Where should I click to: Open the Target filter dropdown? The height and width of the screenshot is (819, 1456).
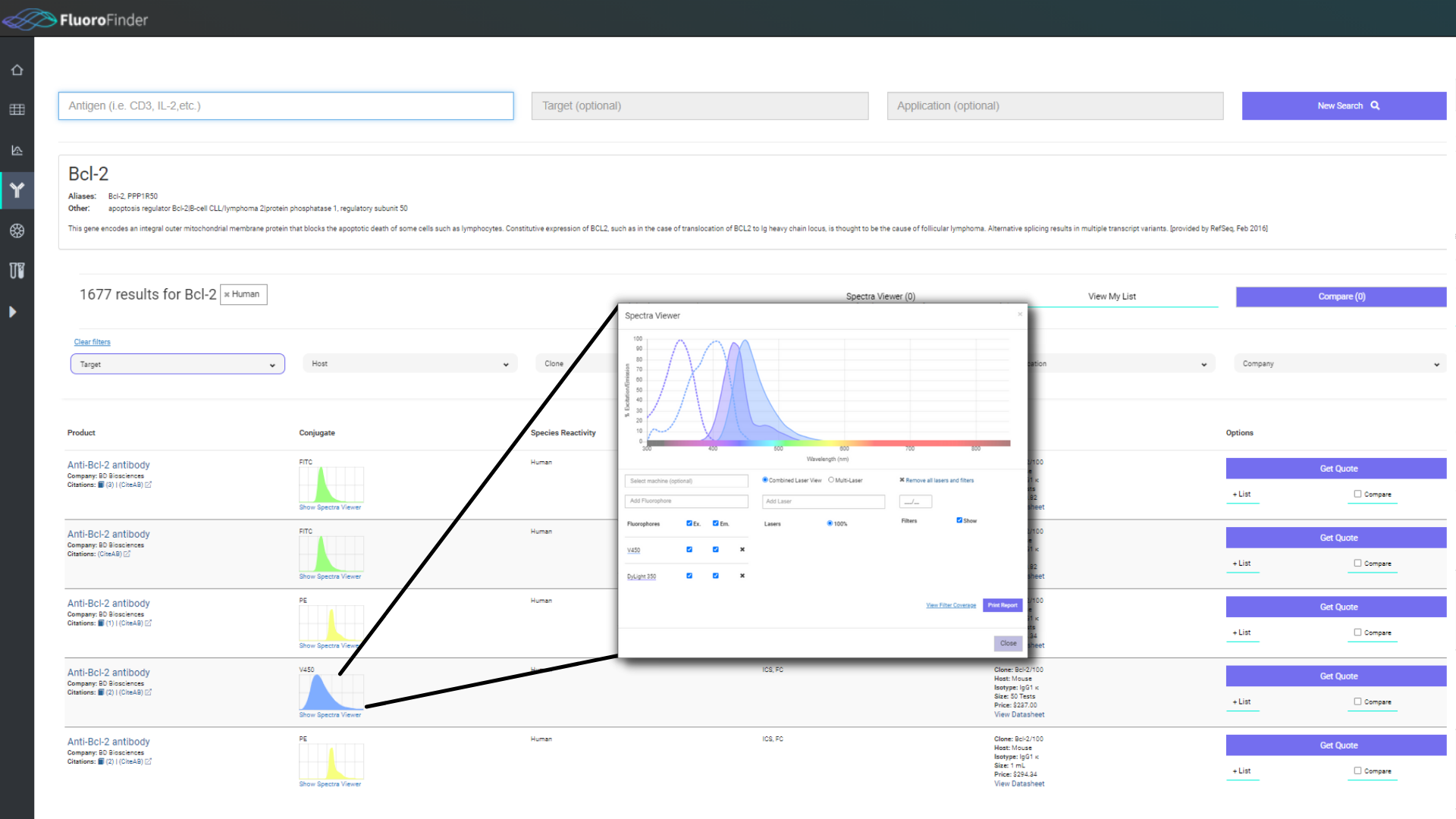pyautogui.click(x=177, y=364)
